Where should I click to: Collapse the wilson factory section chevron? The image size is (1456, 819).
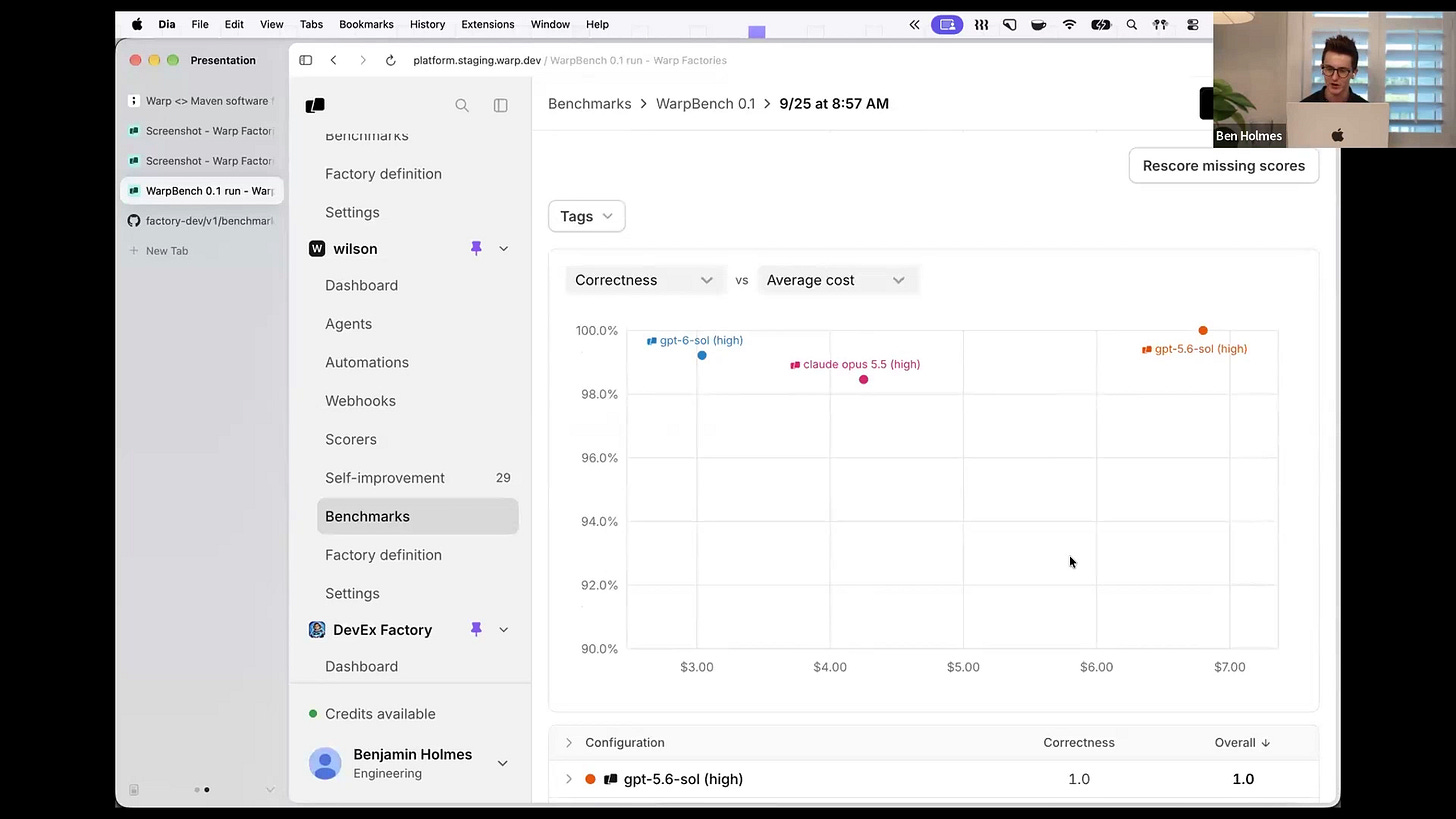click(x=503, y=248)
